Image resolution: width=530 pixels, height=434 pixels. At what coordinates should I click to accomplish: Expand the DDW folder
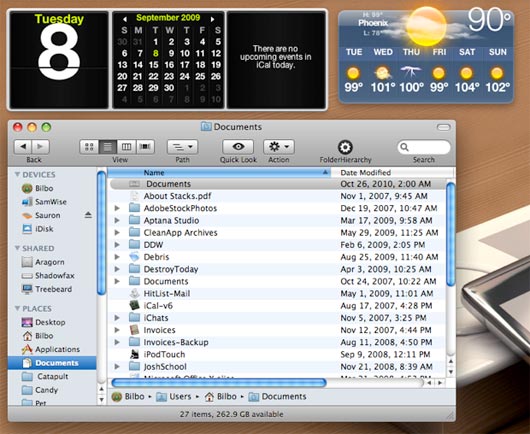click(117, 245)
